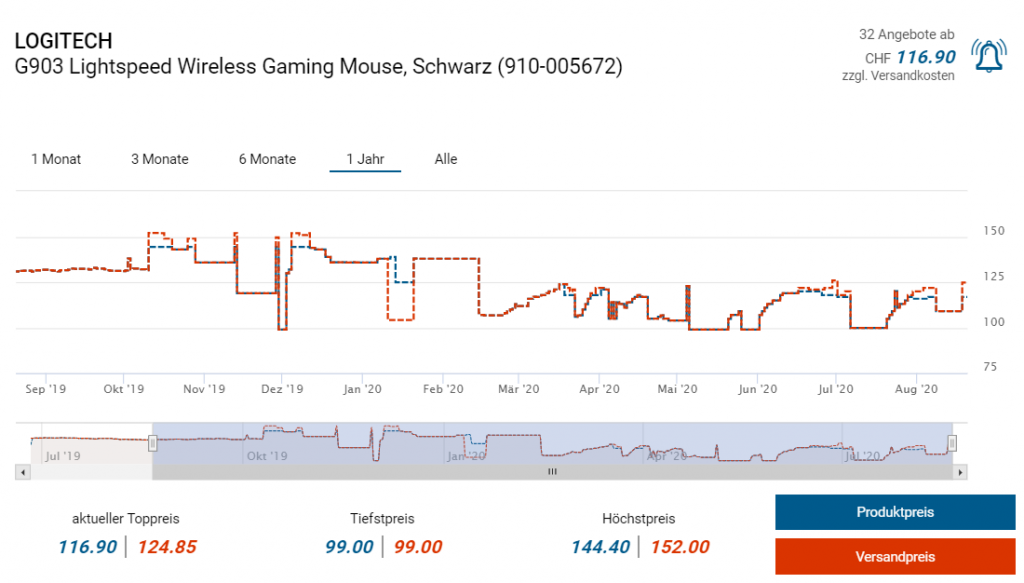Toggle the Produktpreis series button
1024x583 pixels.
click(x=895, y=512)
